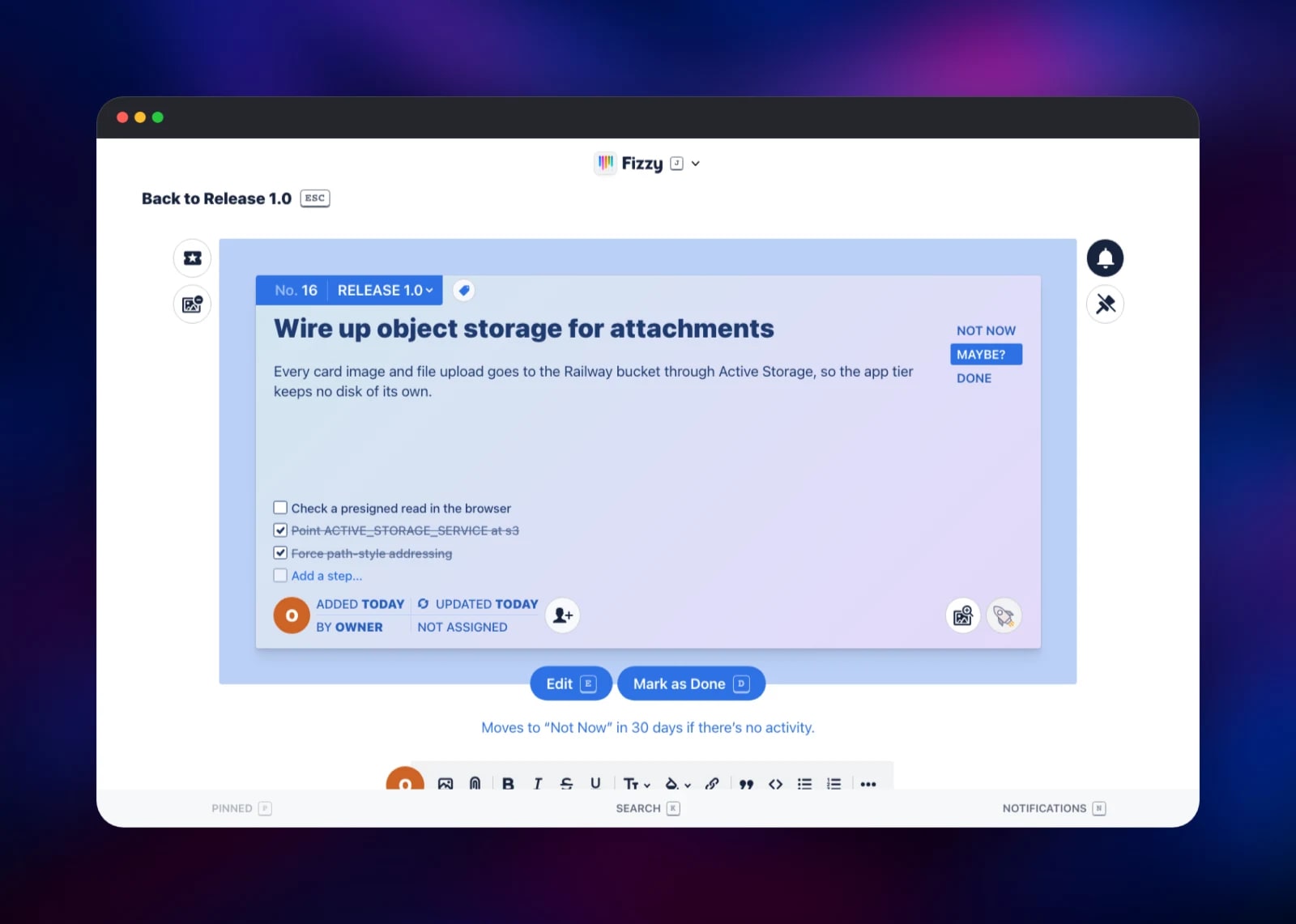
Task: Click the assign person icon
Action: pos(562,615)
